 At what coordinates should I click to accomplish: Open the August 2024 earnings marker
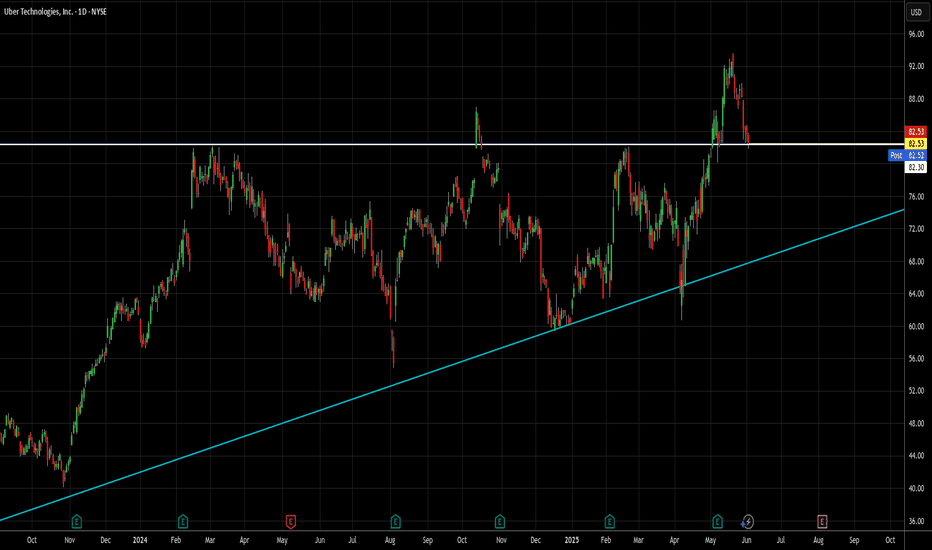click(395, 522)
